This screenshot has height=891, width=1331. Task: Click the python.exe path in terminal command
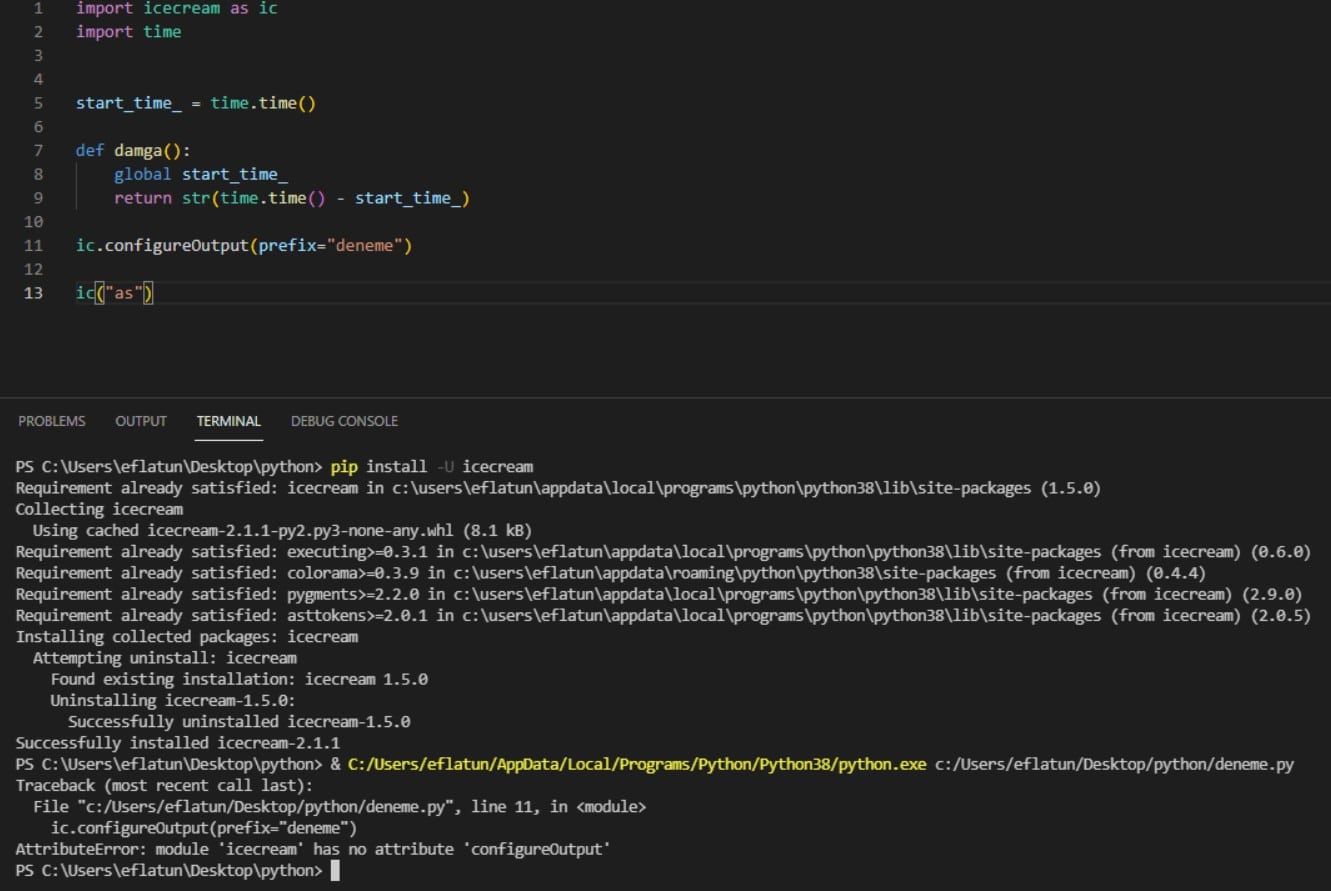pyautogui.click(x=637, y=765)
